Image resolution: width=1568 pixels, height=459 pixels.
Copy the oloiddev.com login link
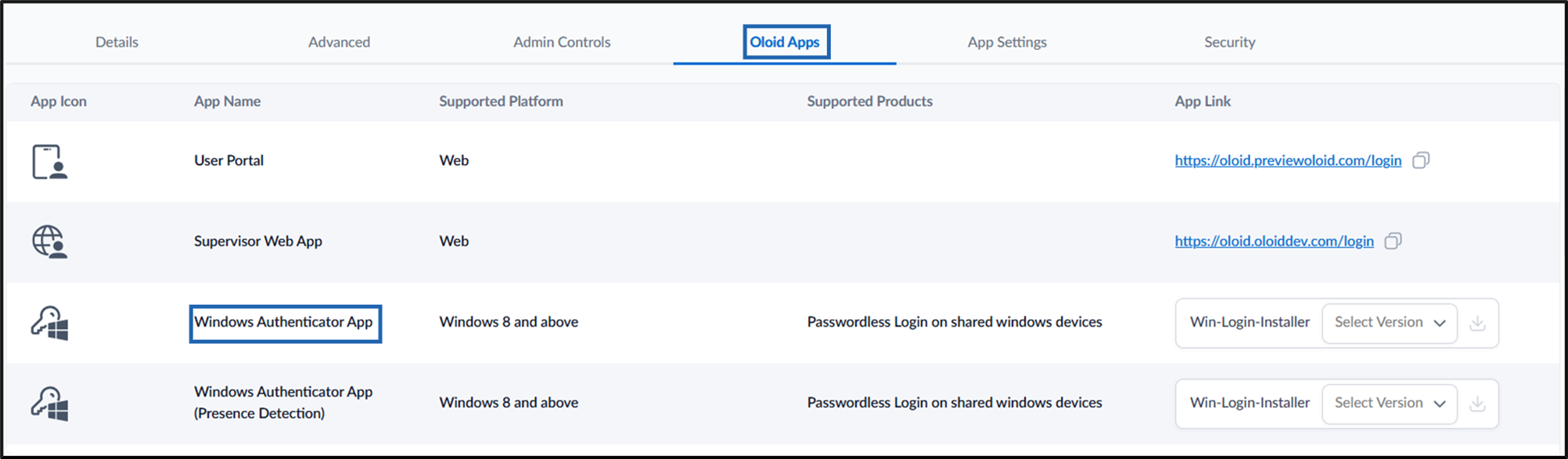pos(1393,241)
